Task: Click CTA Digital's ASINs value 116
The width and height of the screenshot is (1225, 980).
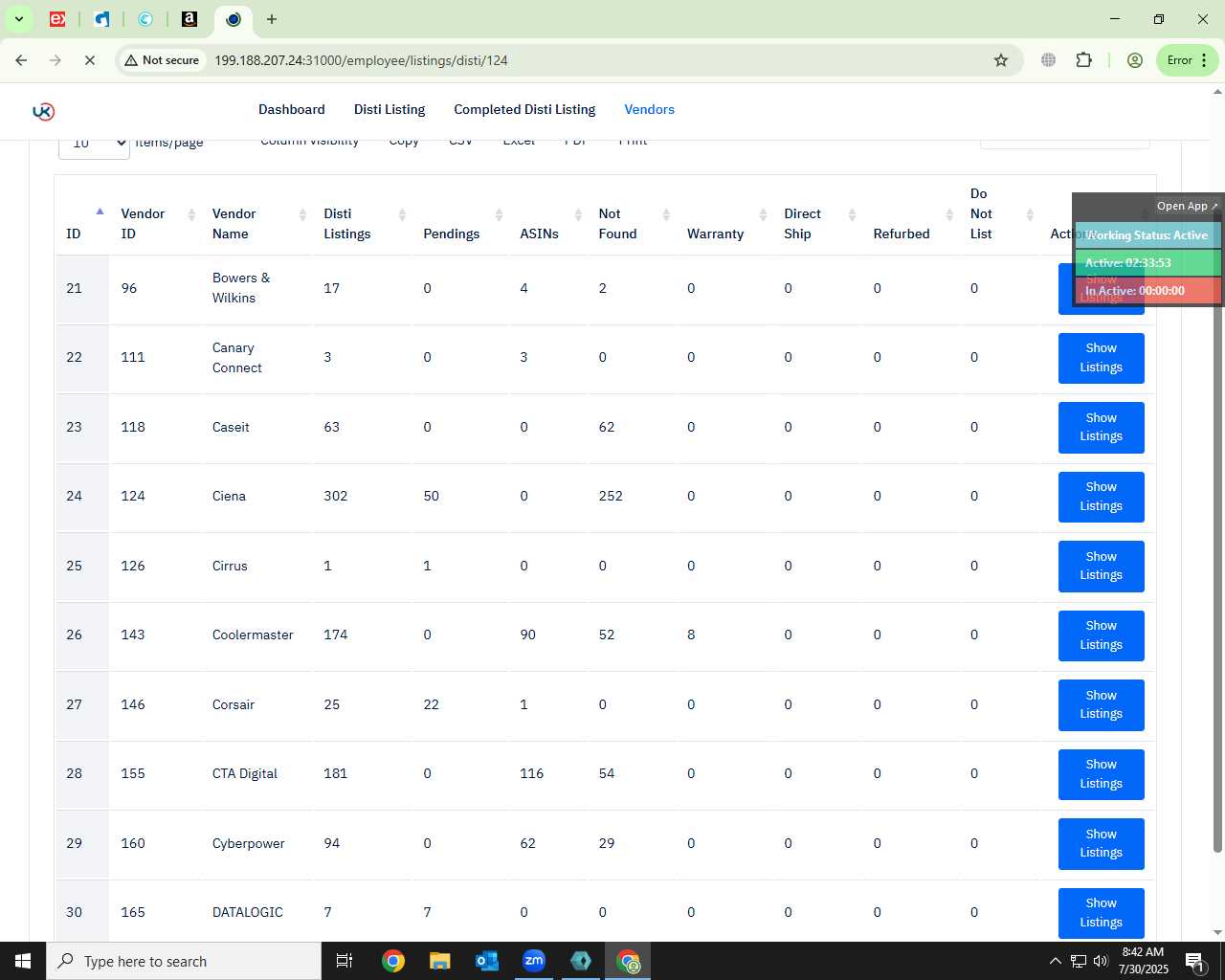Action: click(532, 774)
